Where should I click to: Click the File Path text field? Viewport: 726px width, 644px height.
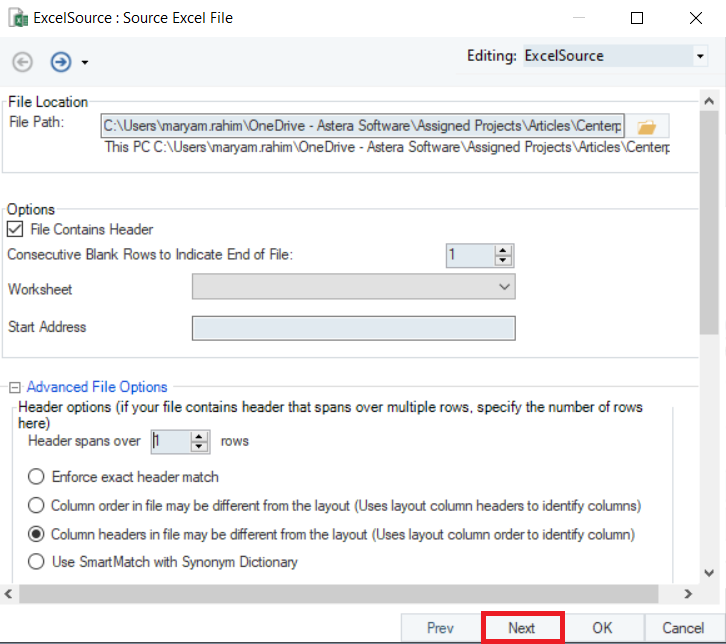coord(363,126)
